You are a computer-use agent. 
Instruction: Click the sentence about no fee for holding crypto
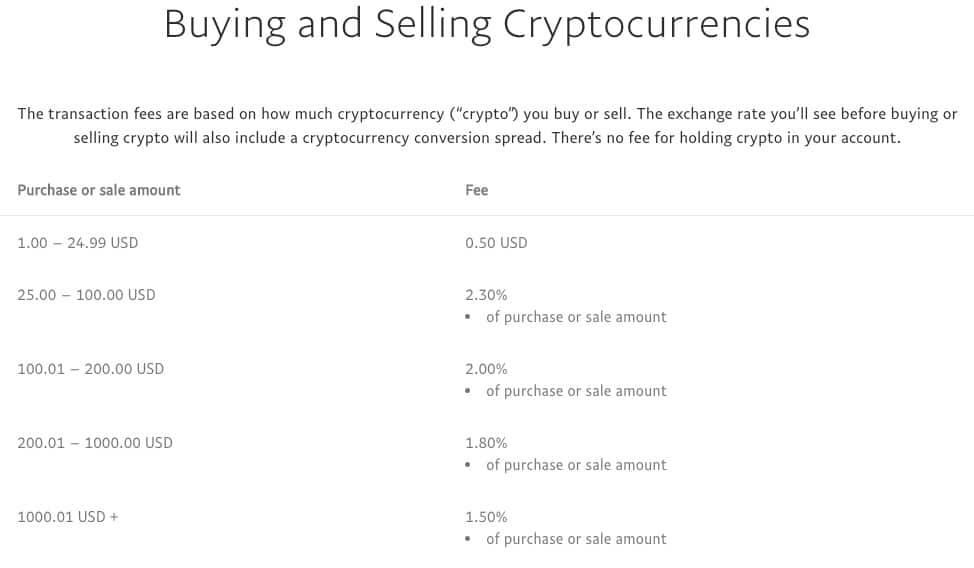pyautogui.click(x=726, y=138)
